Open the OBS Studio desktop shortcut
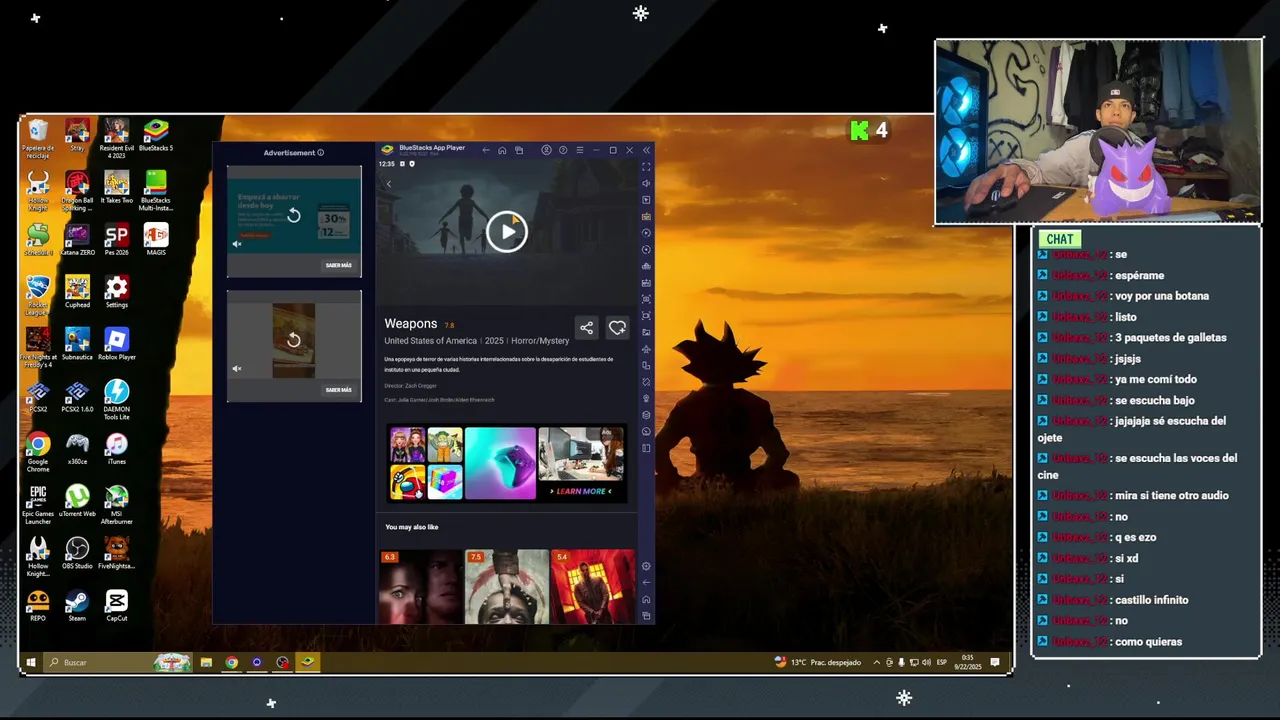Image resolution: width=1280 pixels, height=720 pixels. pos(77,553)
